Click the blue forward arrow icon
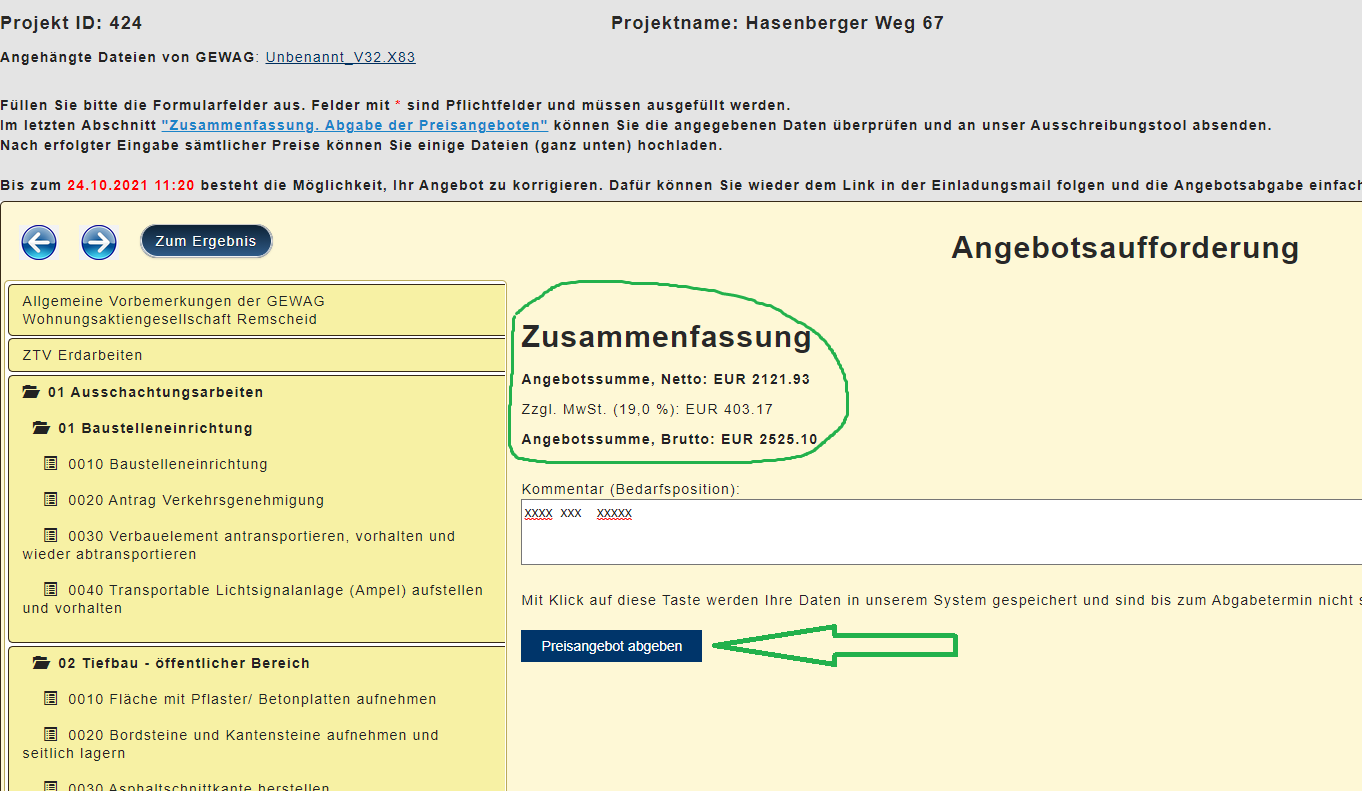The height and width of the screenshot is (791, 1362). [99, 242]
